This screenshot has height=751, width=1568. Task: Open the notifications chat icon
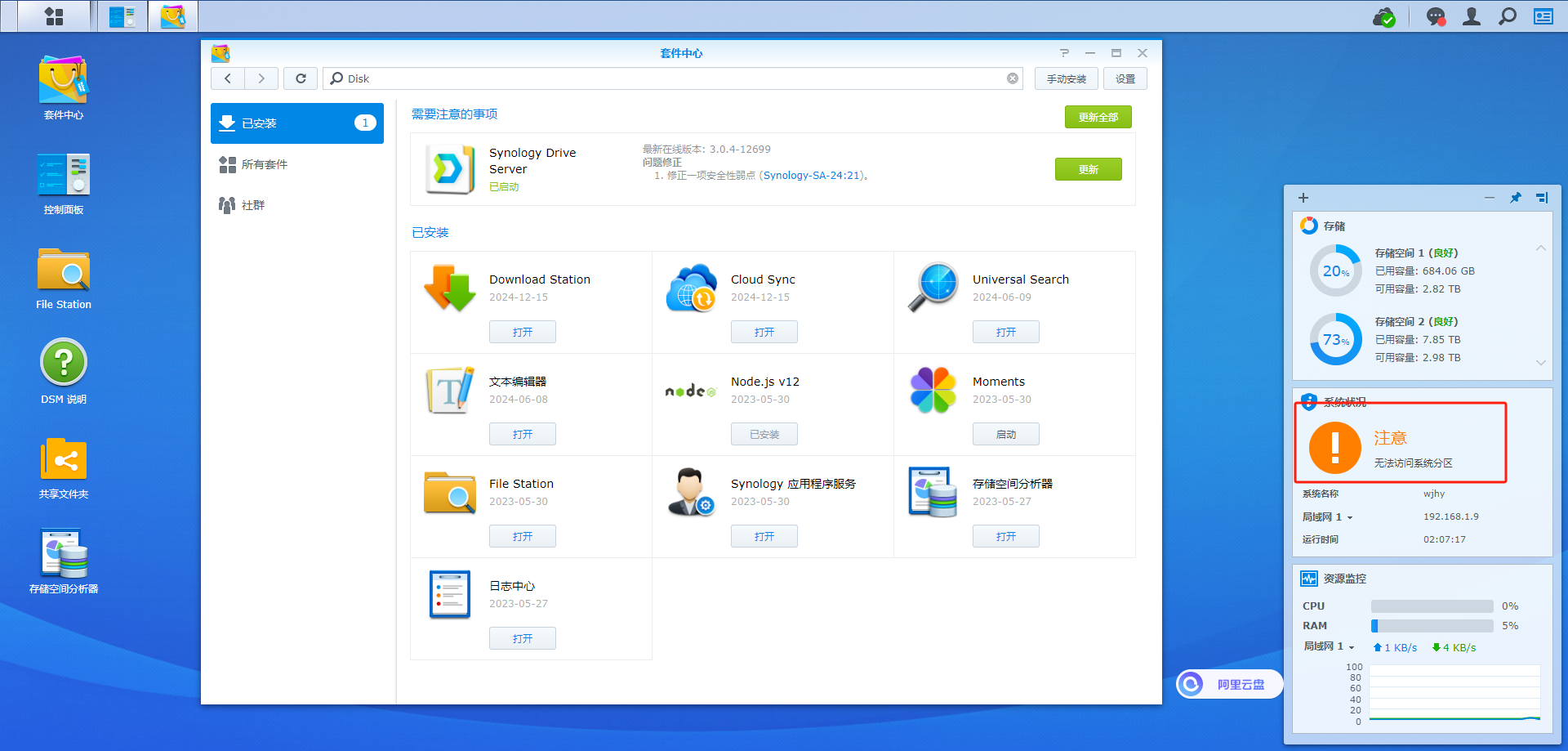click(1435, 16)
